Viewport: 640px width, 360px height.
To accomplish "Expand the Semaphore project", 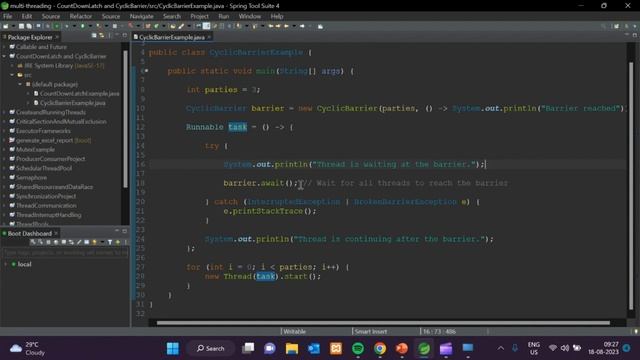I will pyautogui.click(x=4, y=178).
